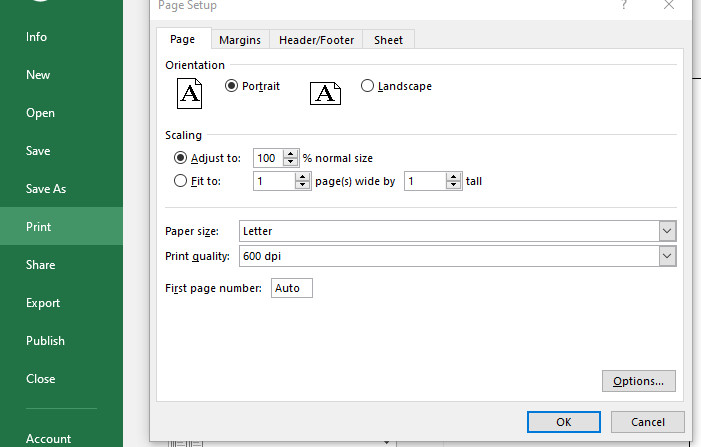Open Info in the backstage menu
This screenshot has width=701, height=447.
click(61, 37)
